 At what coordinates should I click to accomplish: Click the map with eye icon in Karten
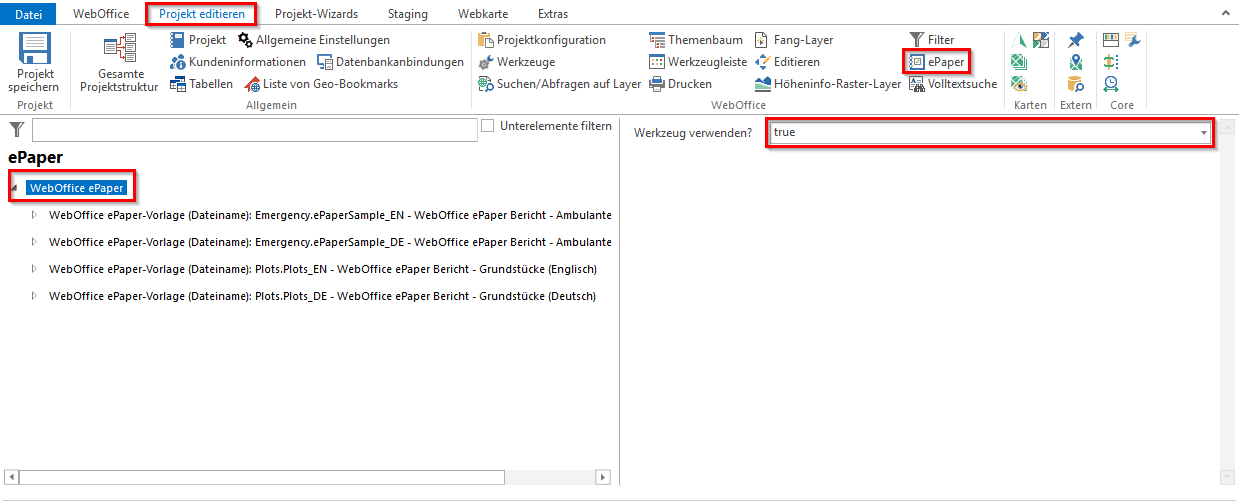pos(1019,84)
